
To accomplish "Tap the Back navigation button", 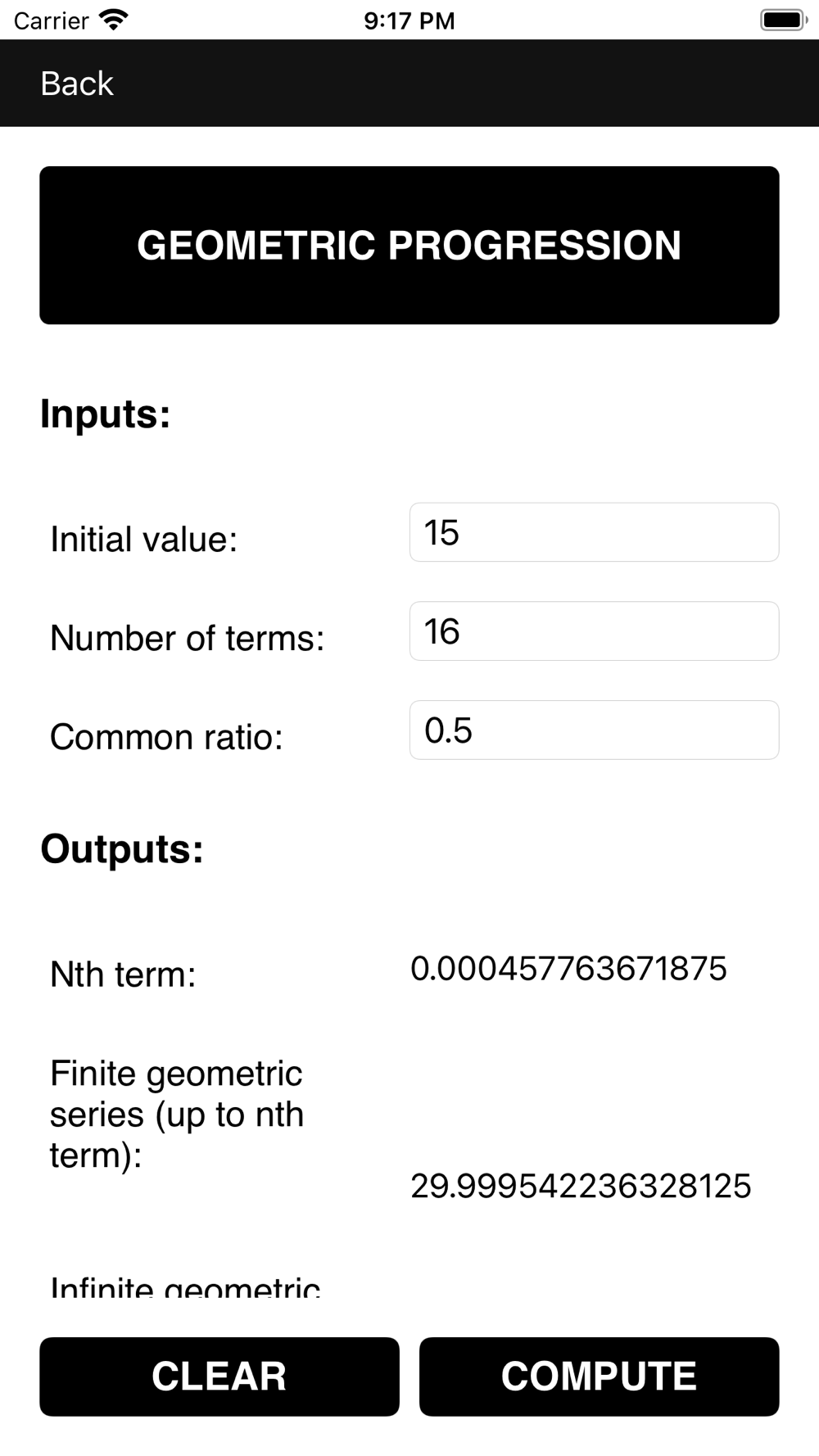I will (x=77, y=84).
